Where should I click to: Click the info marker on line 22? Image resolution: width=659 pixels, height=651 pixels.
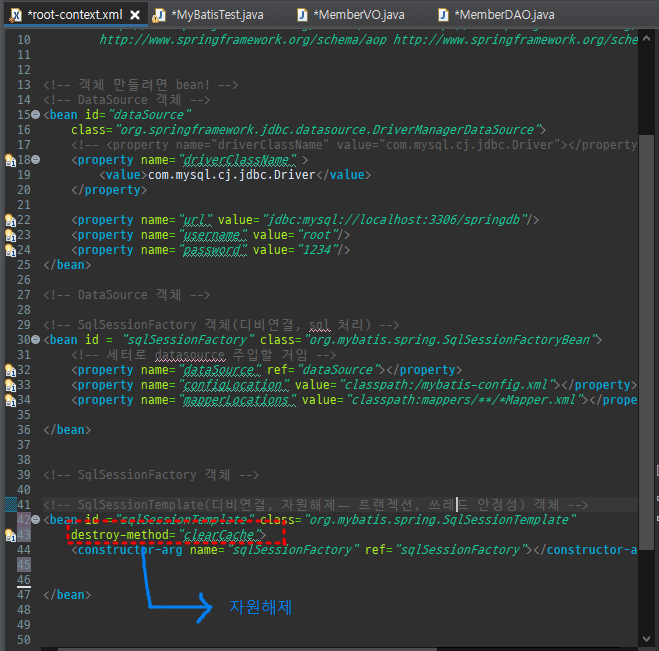coord(10,220)
